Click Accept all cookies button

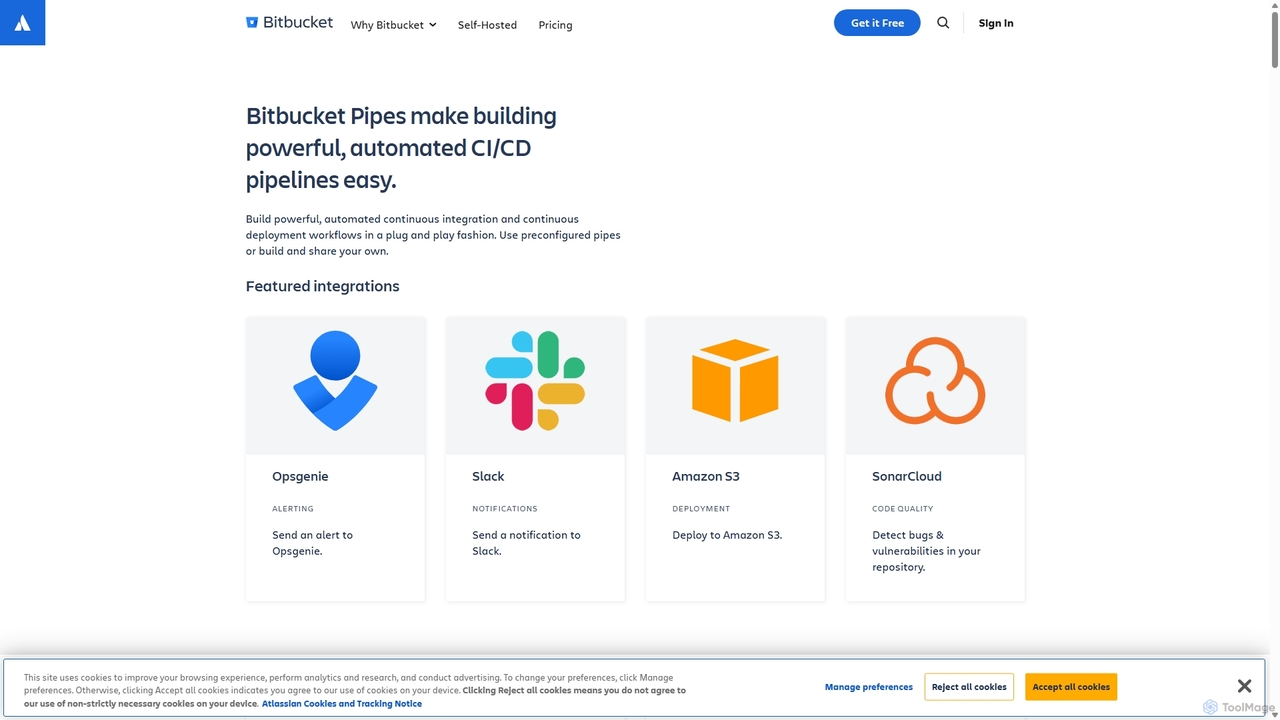coord(1071,687)
